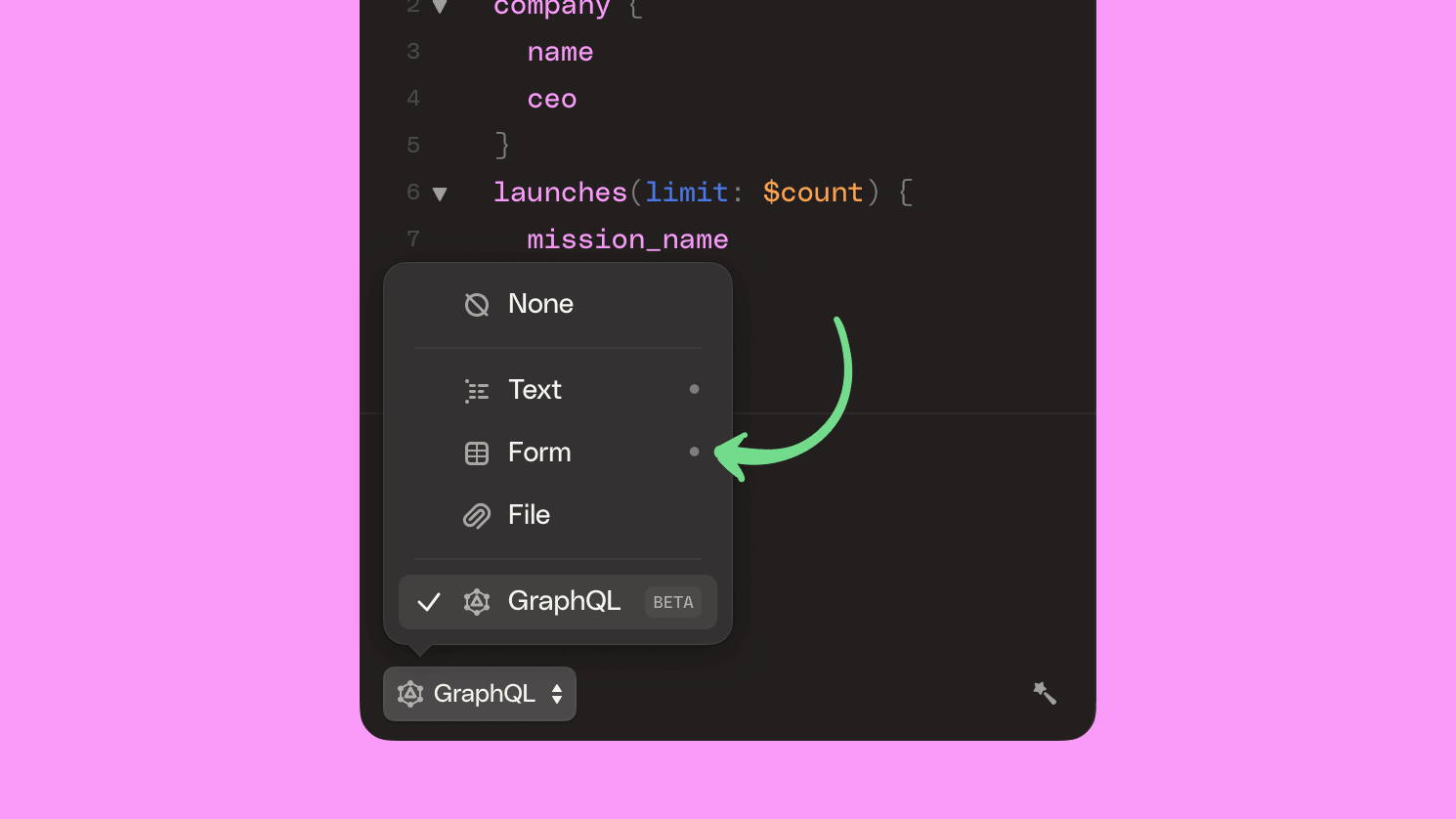Image resolution: width=1456 pixels, height=819 pixels.
Task: Select GraphQL option in popup menu
Action: coord(557,602)
